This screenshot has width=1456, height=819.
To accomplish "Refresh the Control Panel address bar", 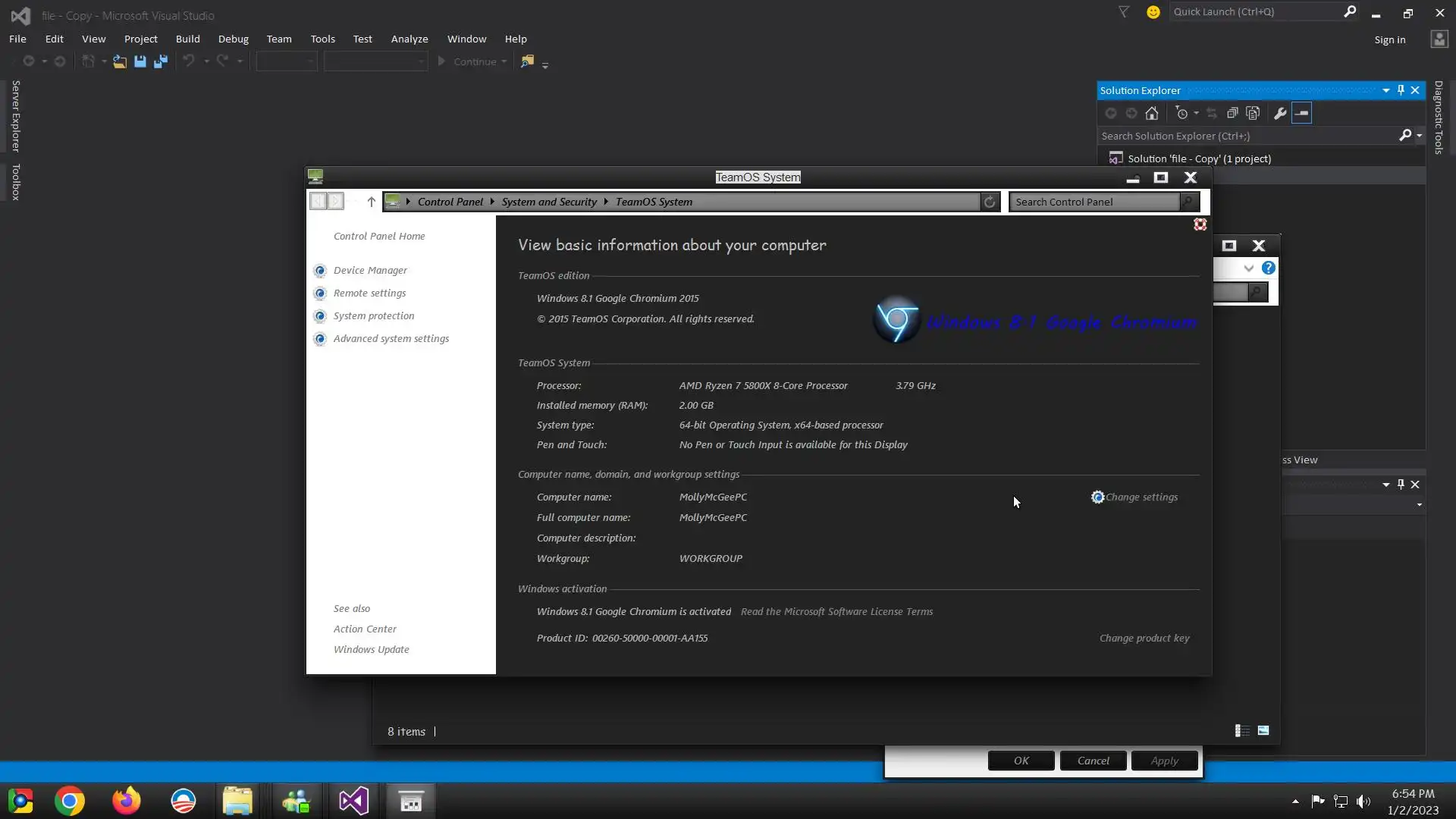I will (x=989, y=202).
